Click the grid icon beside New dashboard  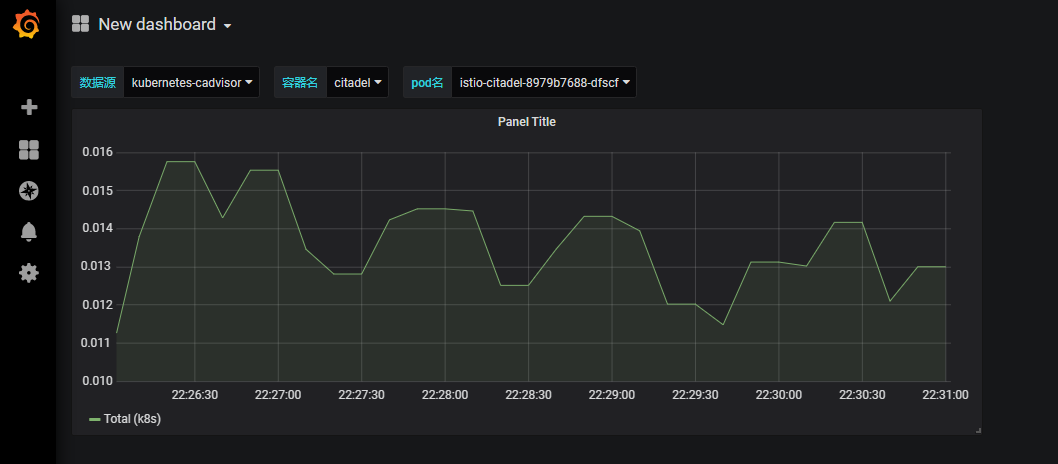81,24
